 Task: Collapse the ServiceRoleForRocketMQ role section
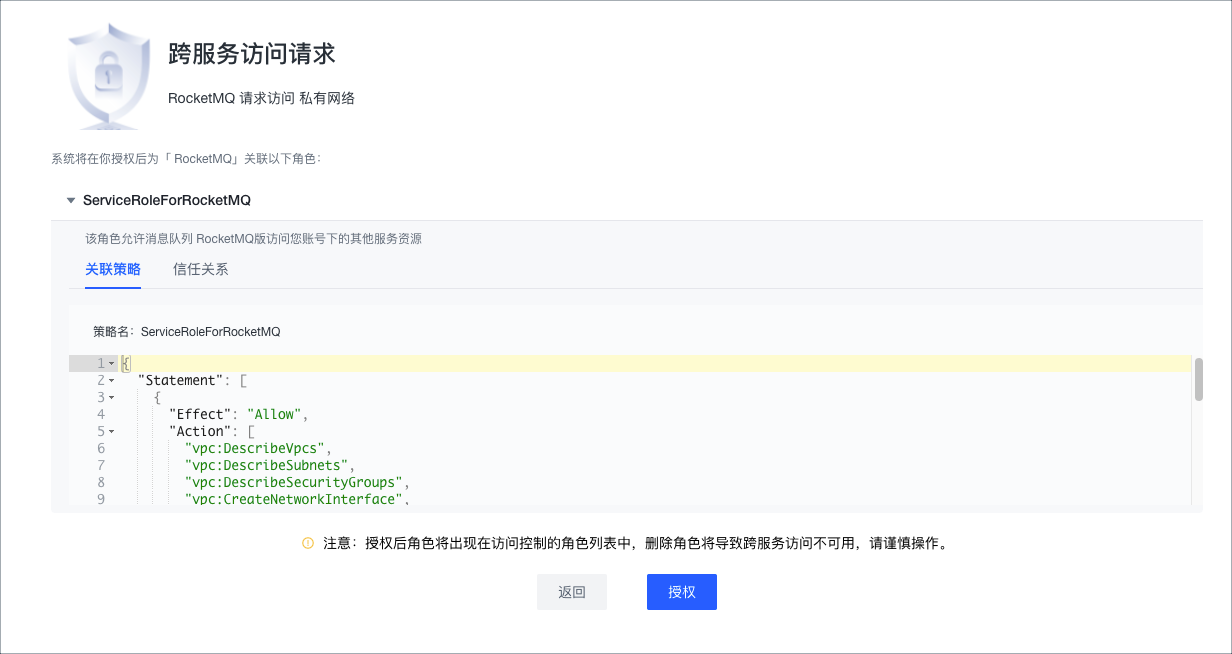click(71, 200)
